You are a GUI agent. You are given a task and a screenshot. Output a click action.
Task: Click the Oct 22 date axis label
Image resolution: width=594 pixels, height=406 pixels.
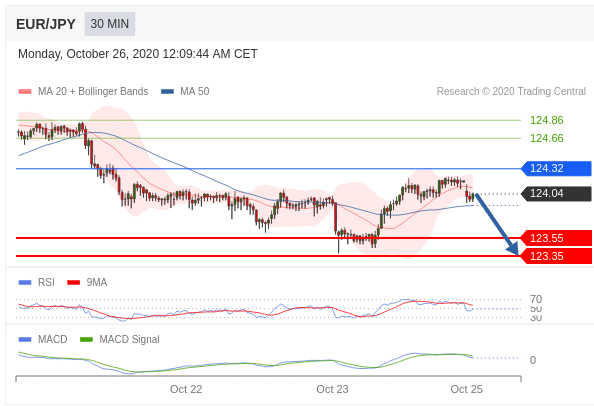(186, 389)
